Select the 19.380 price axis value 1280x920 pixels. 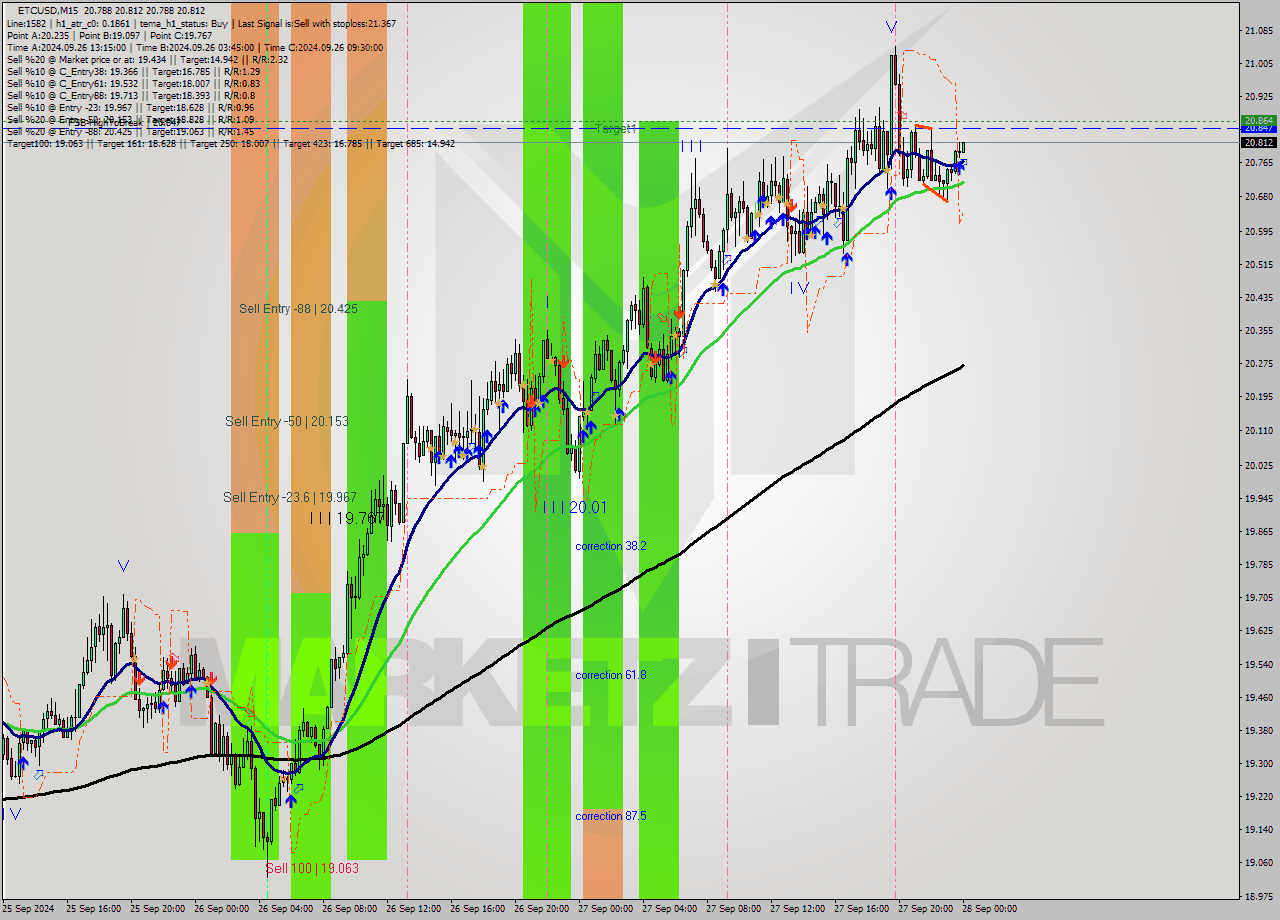click(x=1258, y=730)
